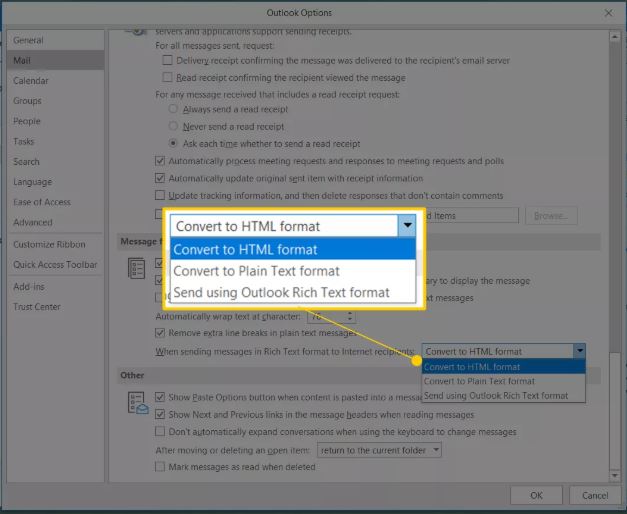Enable Read receipt confirmation checkbox
This screenshot has width=627, height=514.
point(167,77)
